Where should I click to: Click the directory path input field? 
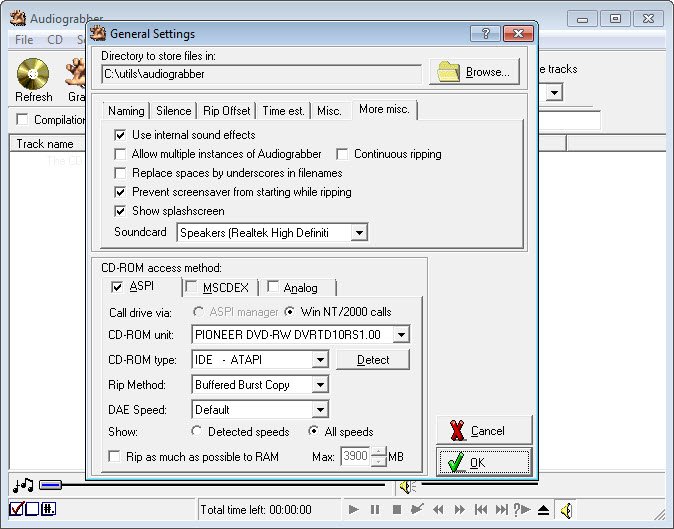[x=261, y=74]
